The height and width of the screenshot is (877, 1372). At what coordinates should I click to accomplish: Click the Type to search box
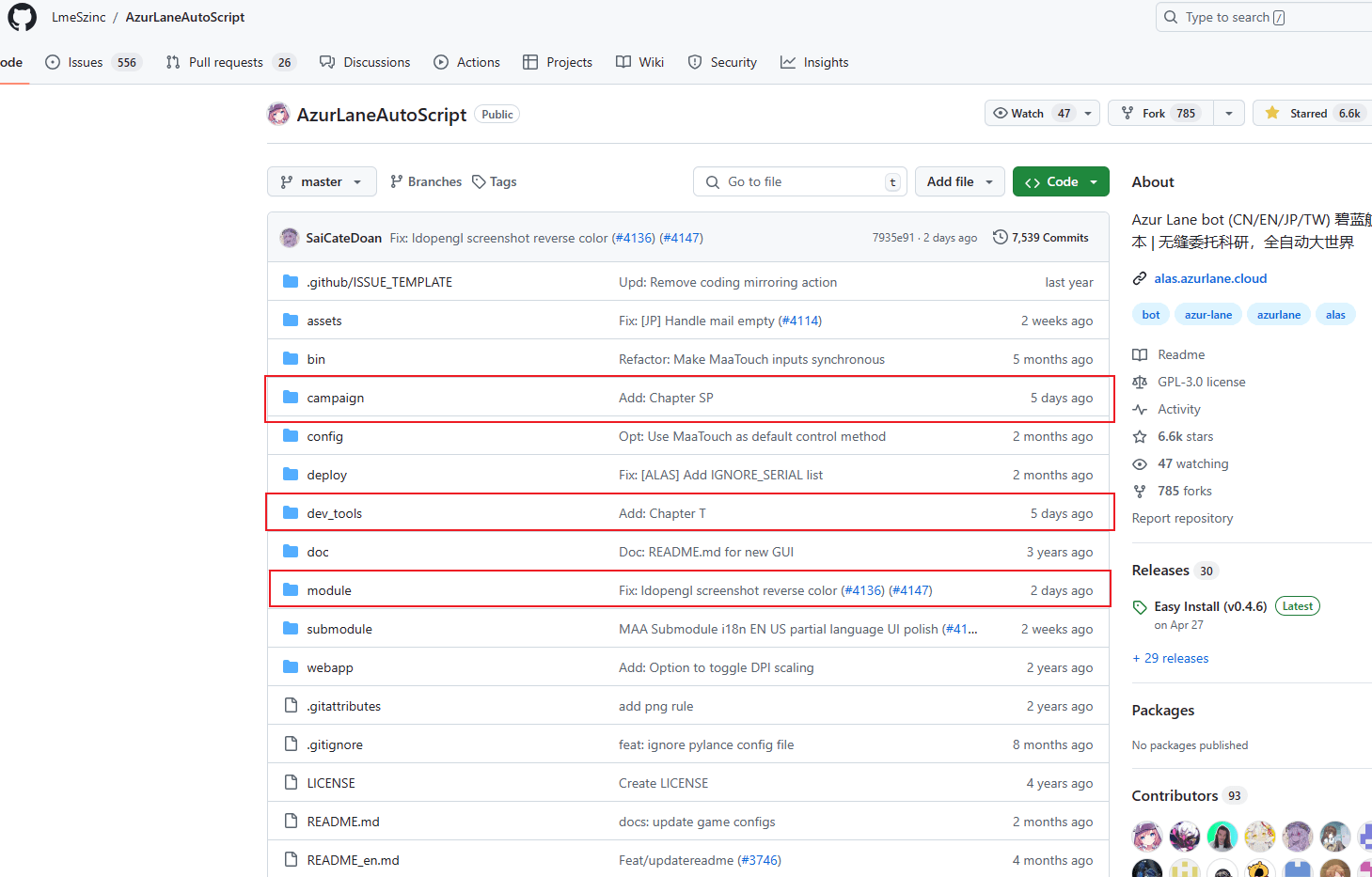click(1264, 17)
